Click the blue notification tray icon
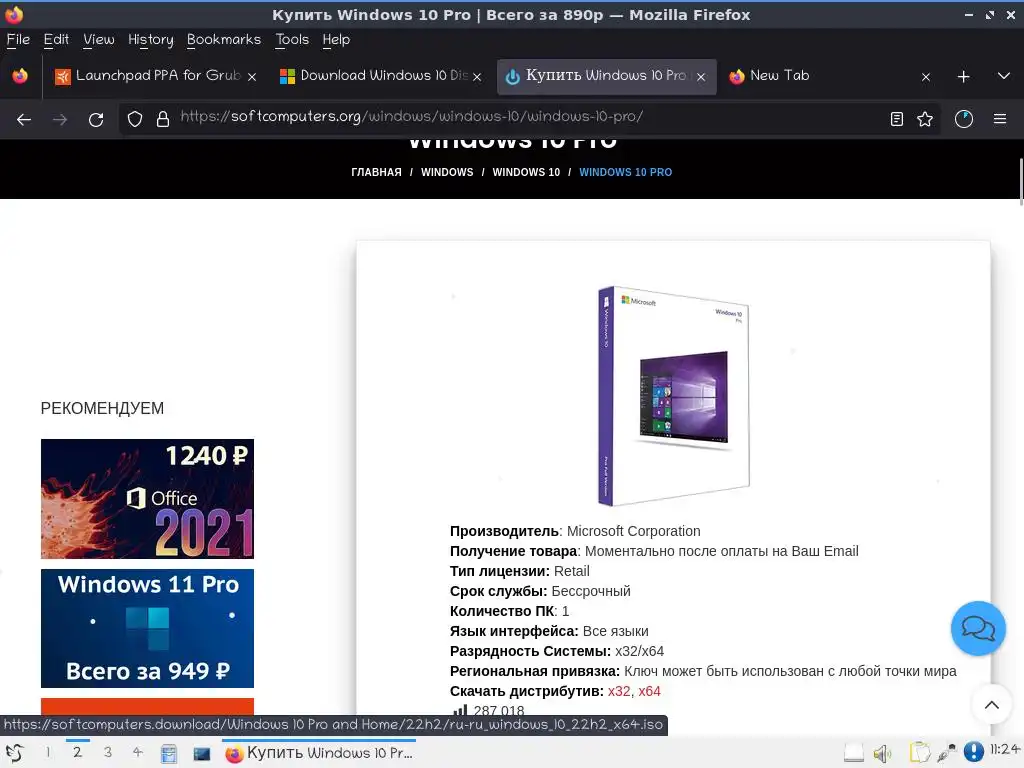 tap(973, 752)
